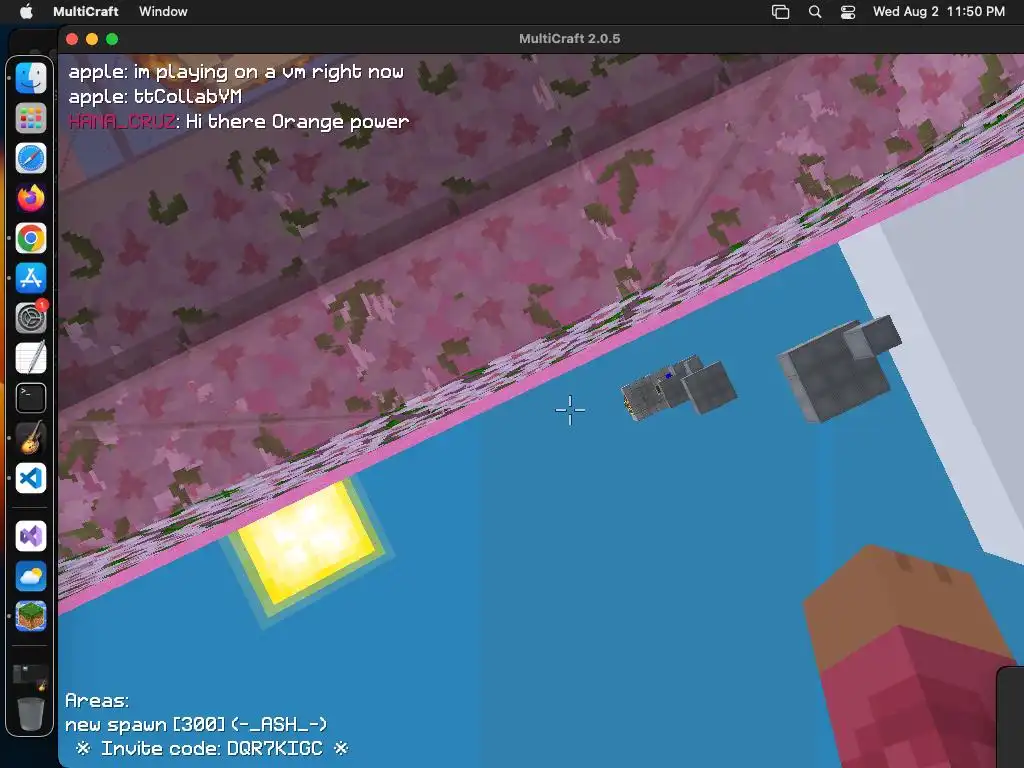
Task: Open the App Store dock icon
Action: tap(31, 278)
